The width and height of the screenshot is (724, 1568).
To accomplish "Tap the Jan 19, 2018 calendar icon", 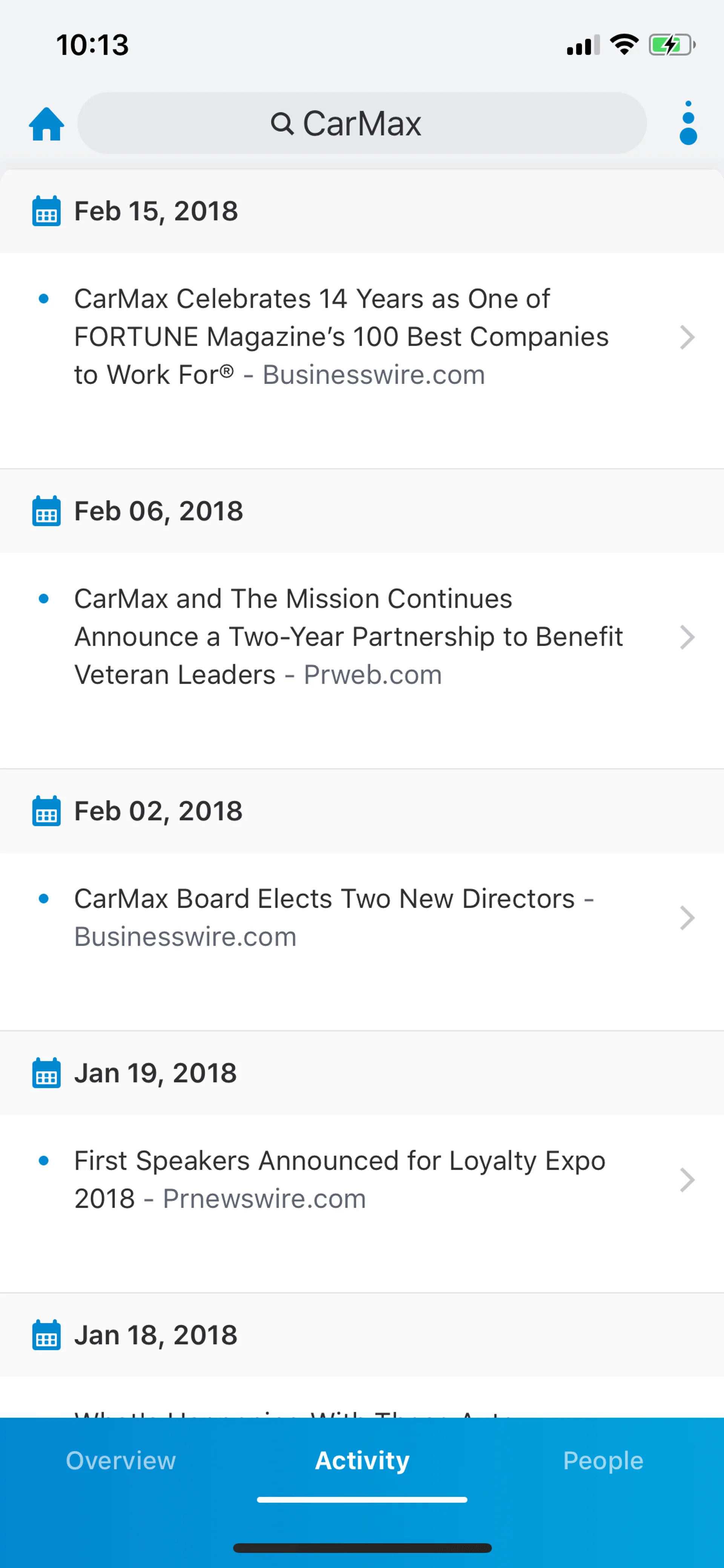I will (x=46, y=1073).
